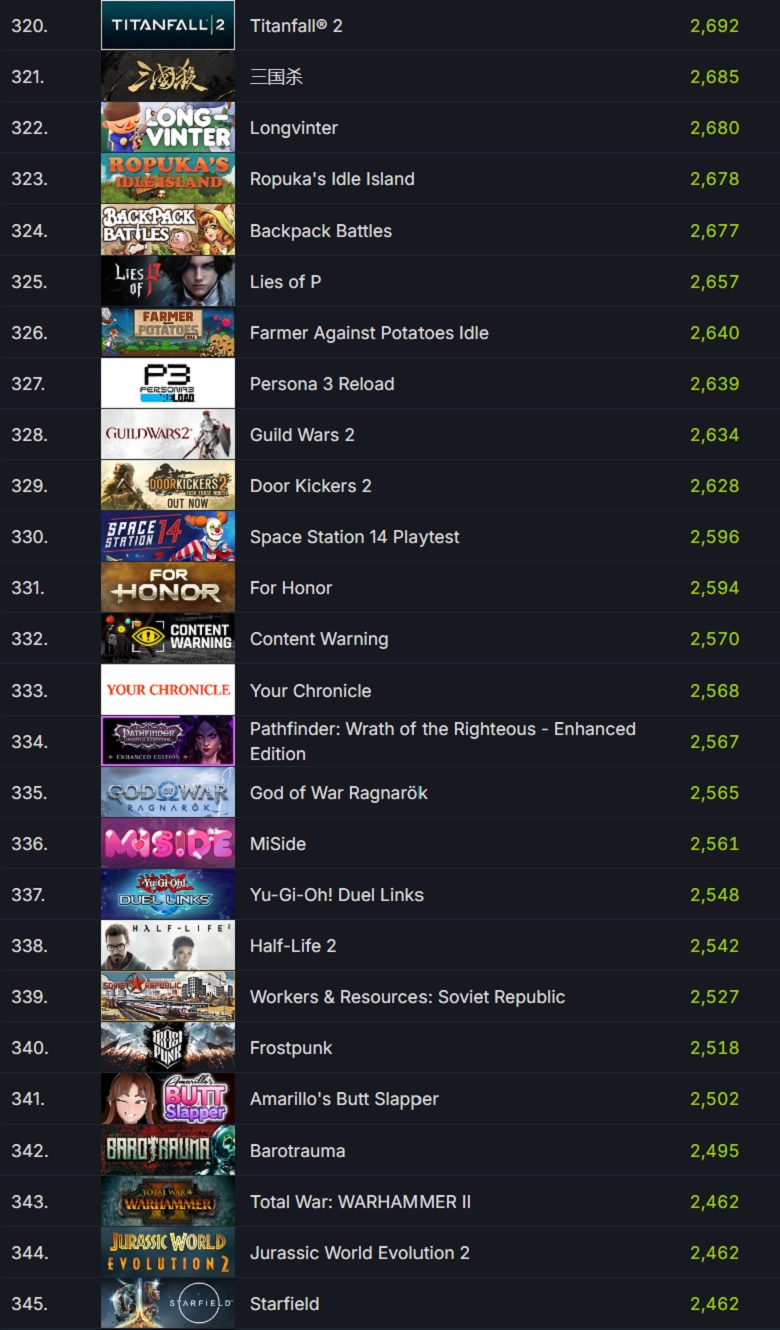Select the Door Kickers 2 game name
The height and width of the screenshot is (1330, 780).
point(310,486)
